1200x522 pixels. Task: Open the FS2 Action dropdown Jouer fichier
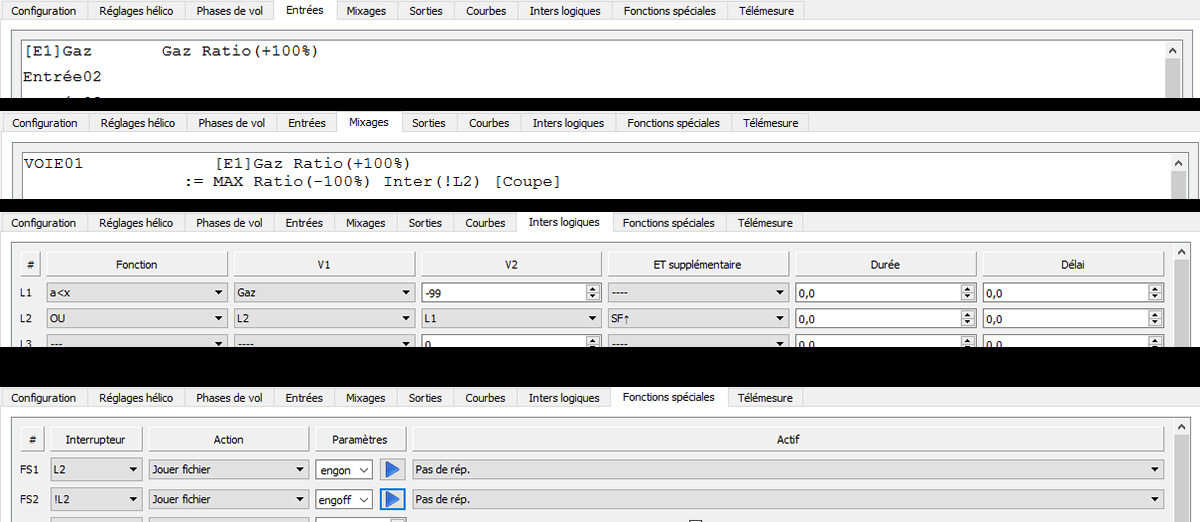point(228,499)
